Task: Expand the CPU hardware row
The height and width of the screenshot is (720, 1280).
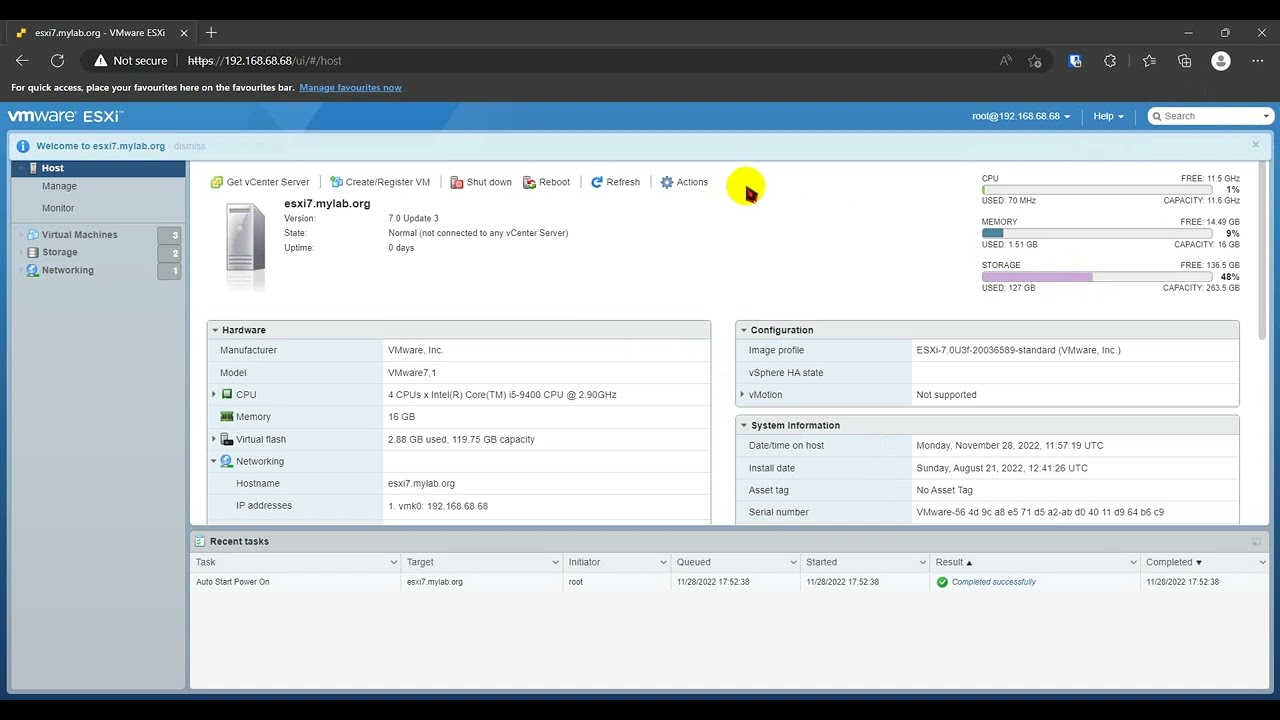Action: tap(214, 394)
